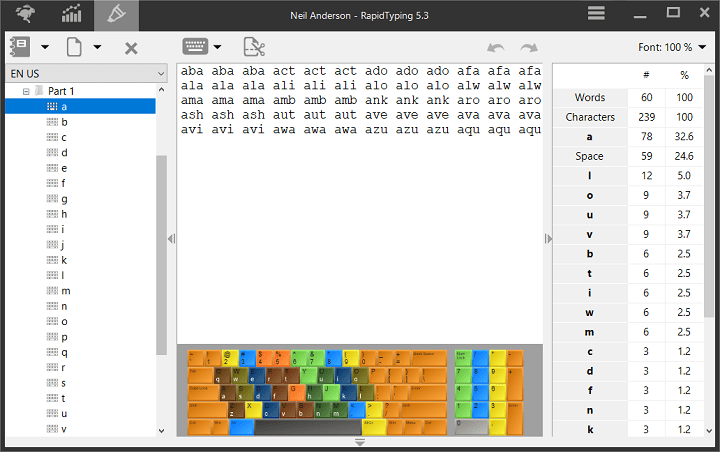Click the new lesson page icon
Viewport: 720px width, 452px height.
tap(74, 47)
